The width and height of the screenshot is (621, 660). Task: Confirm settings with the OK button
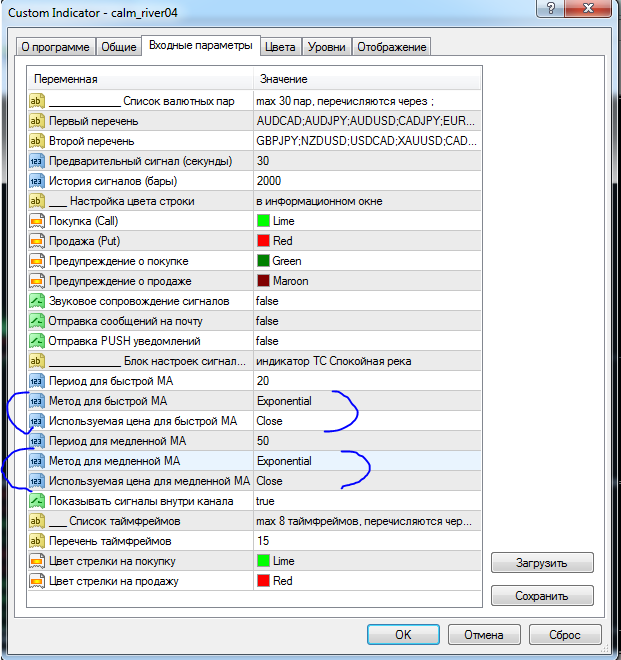[x=403, y=634]
